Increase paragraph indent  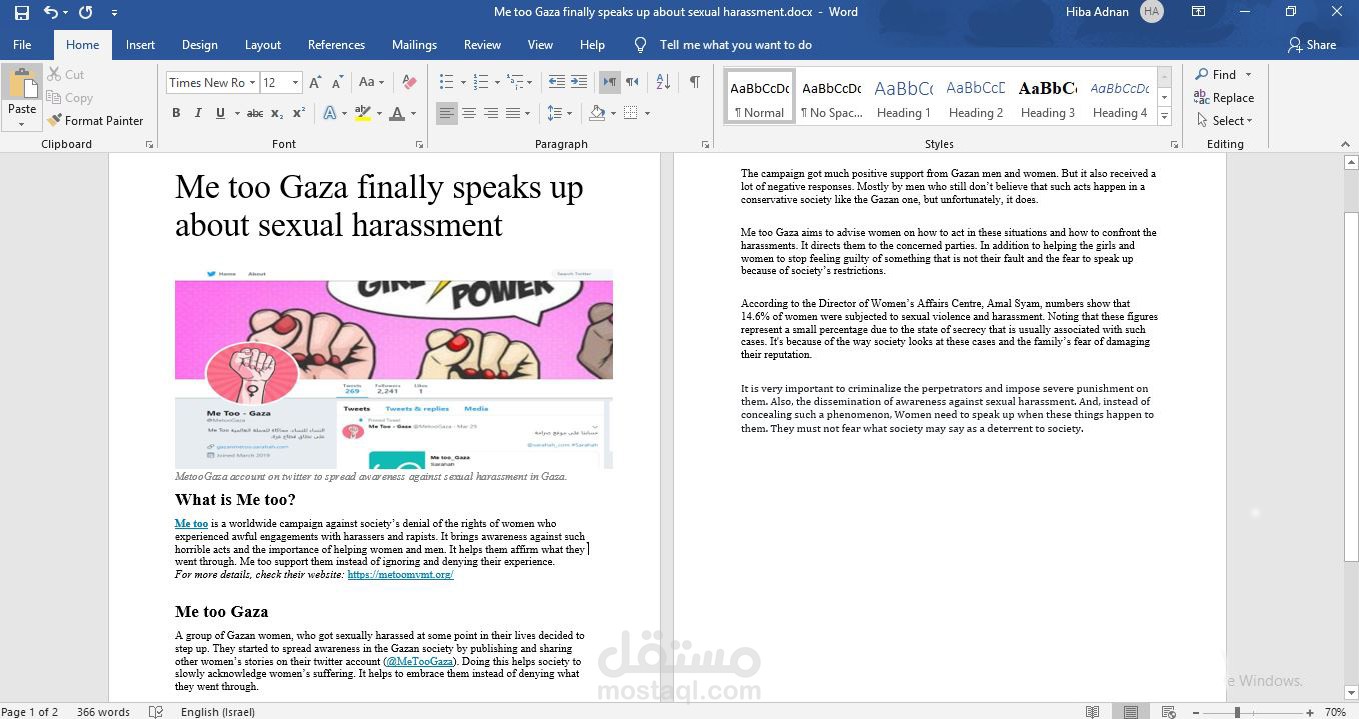click(x=580, y=82)
